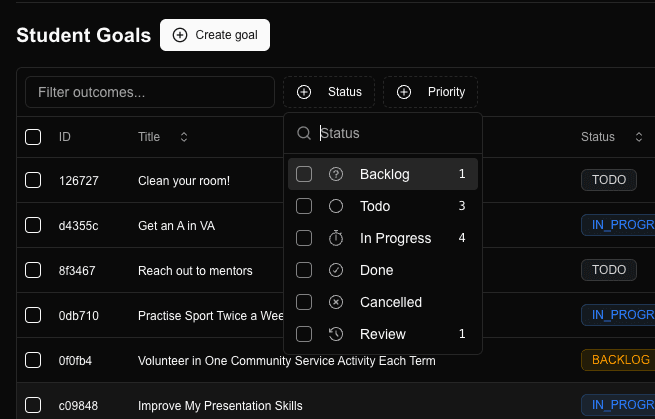Tick the Backlog filter checkbox
This screenshot has height=419, width=655.
304,174
